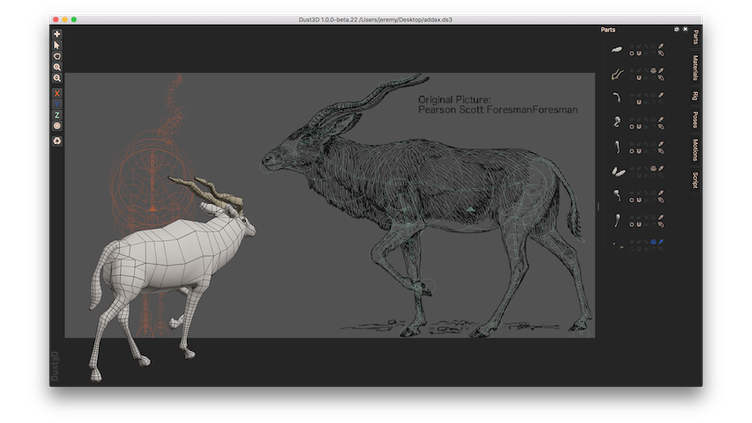Image resolution: width=752 pixels, height=423 pixels.
Task: Close the Parts panel
Action: [x=685, y=30]
